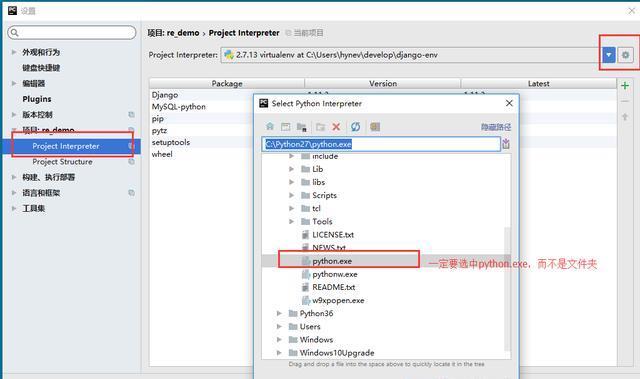Expand the Python36 folder node
Screen dimensions: 640x379
[279, 313]
